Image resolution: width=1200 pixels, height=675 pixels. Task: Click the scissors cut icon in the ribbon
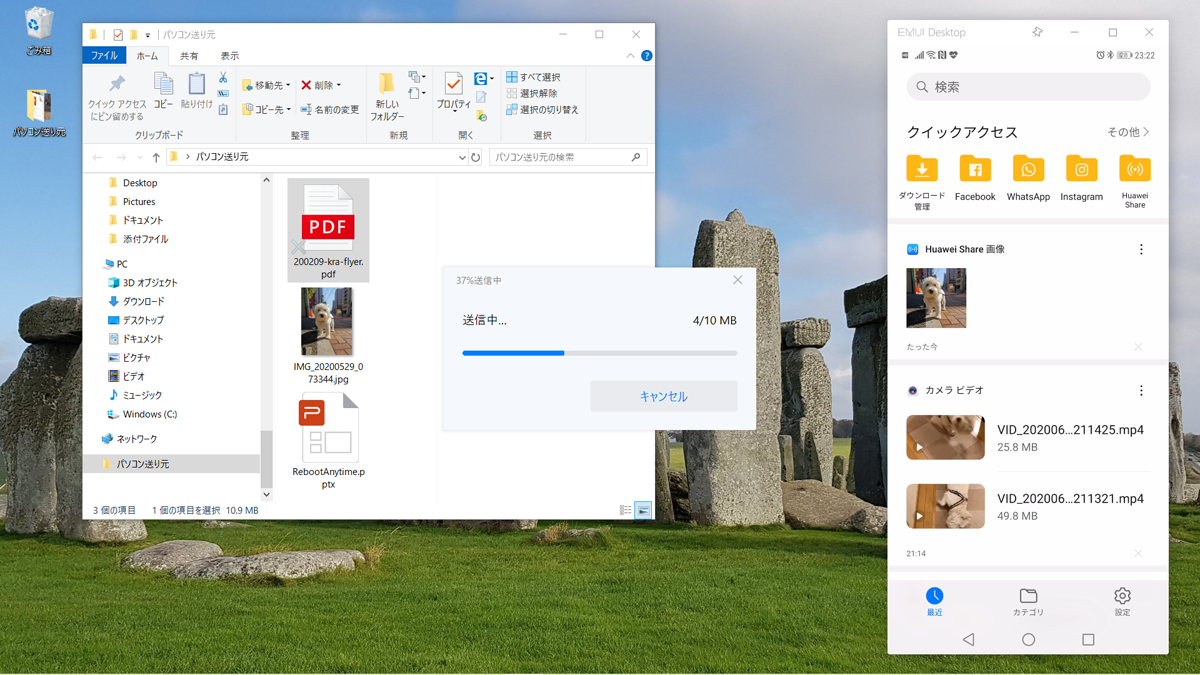pos(223,78)
